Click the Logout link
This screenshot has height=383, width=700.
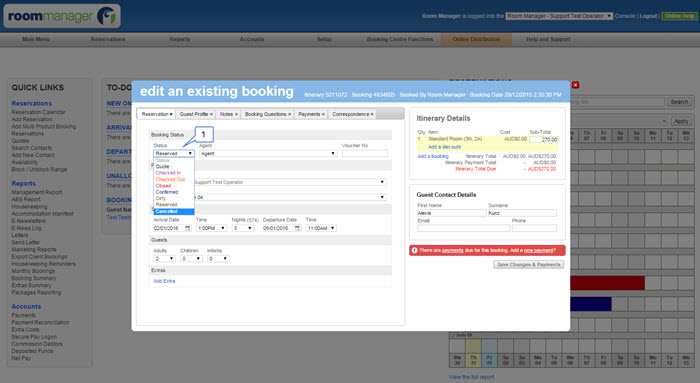648,16
